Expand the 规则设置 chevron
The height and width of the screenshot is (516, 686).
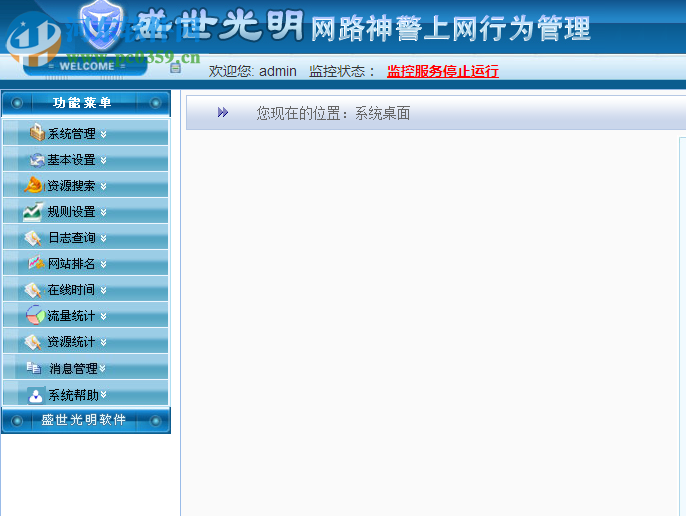click(x=103, y=212)
